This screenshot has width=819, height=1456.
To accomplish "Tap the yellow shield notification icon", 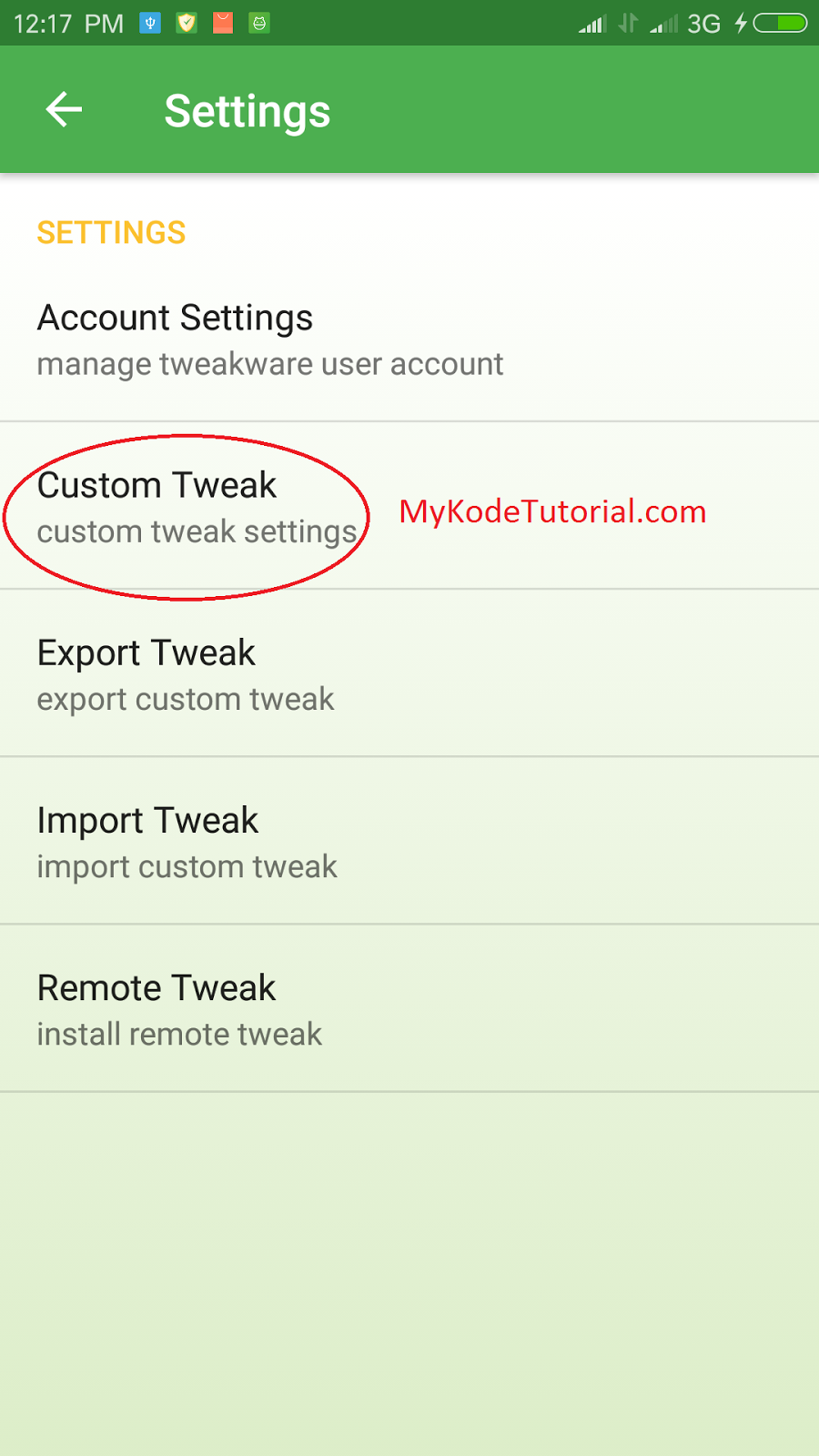I will (x=187, y=23).
